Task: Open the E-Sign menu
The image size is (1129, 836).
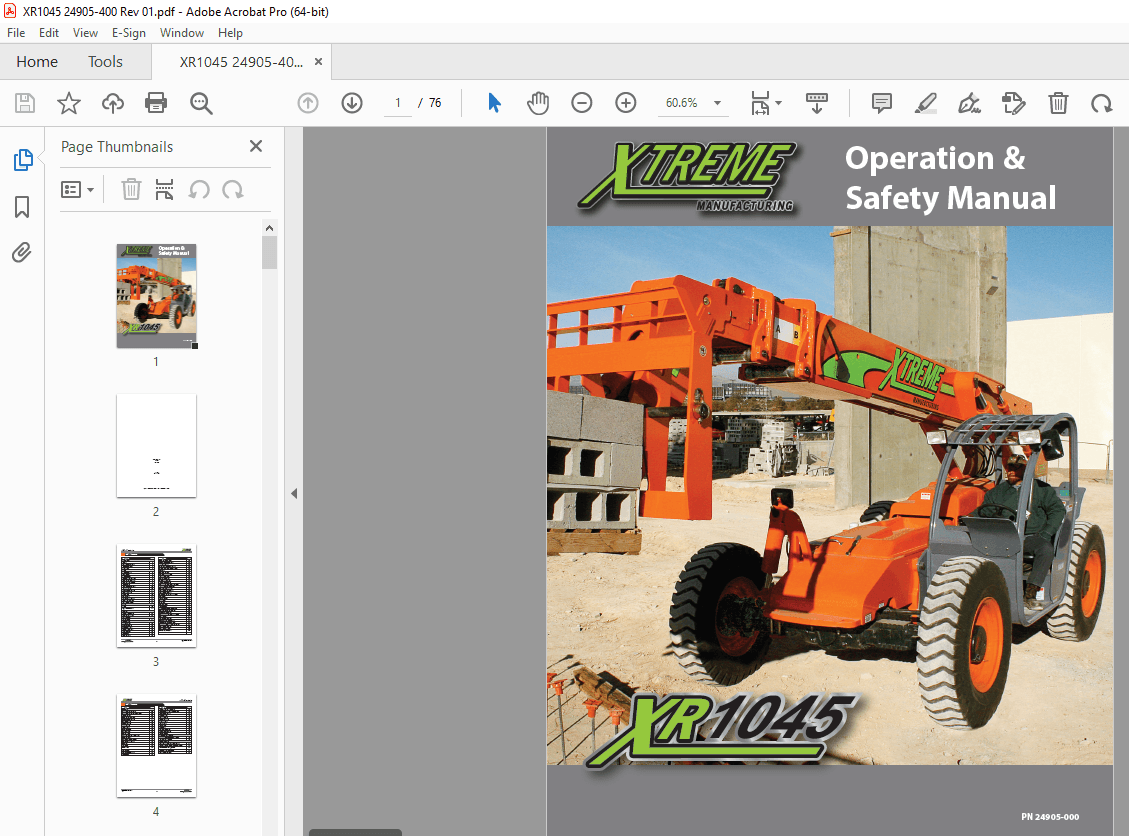Action: click(x=129, y=33)
